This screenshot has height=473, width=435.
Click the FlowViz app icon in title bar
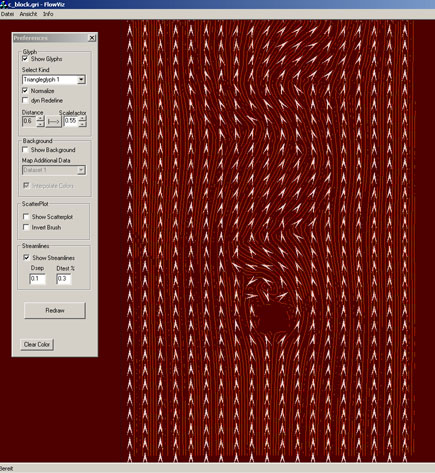3,4
